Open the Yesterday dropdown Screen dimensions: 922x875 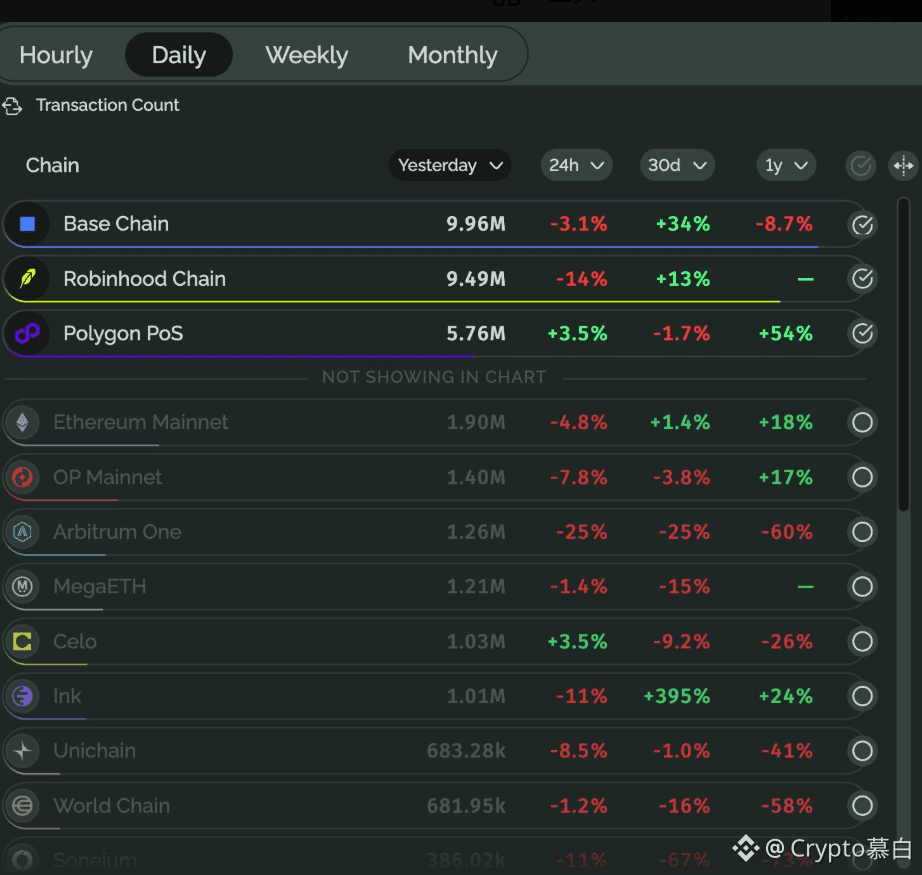(450, 165)
